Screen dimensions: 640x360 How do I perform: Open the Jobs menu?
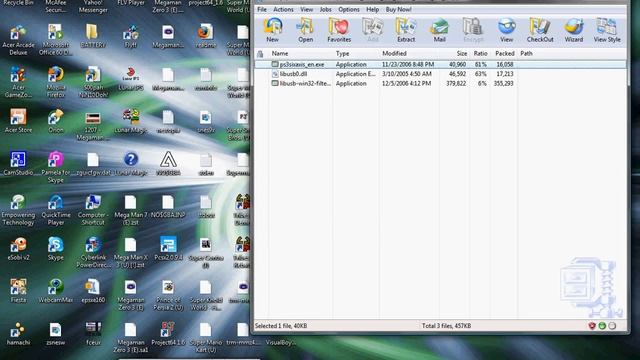tap(325, 9)
